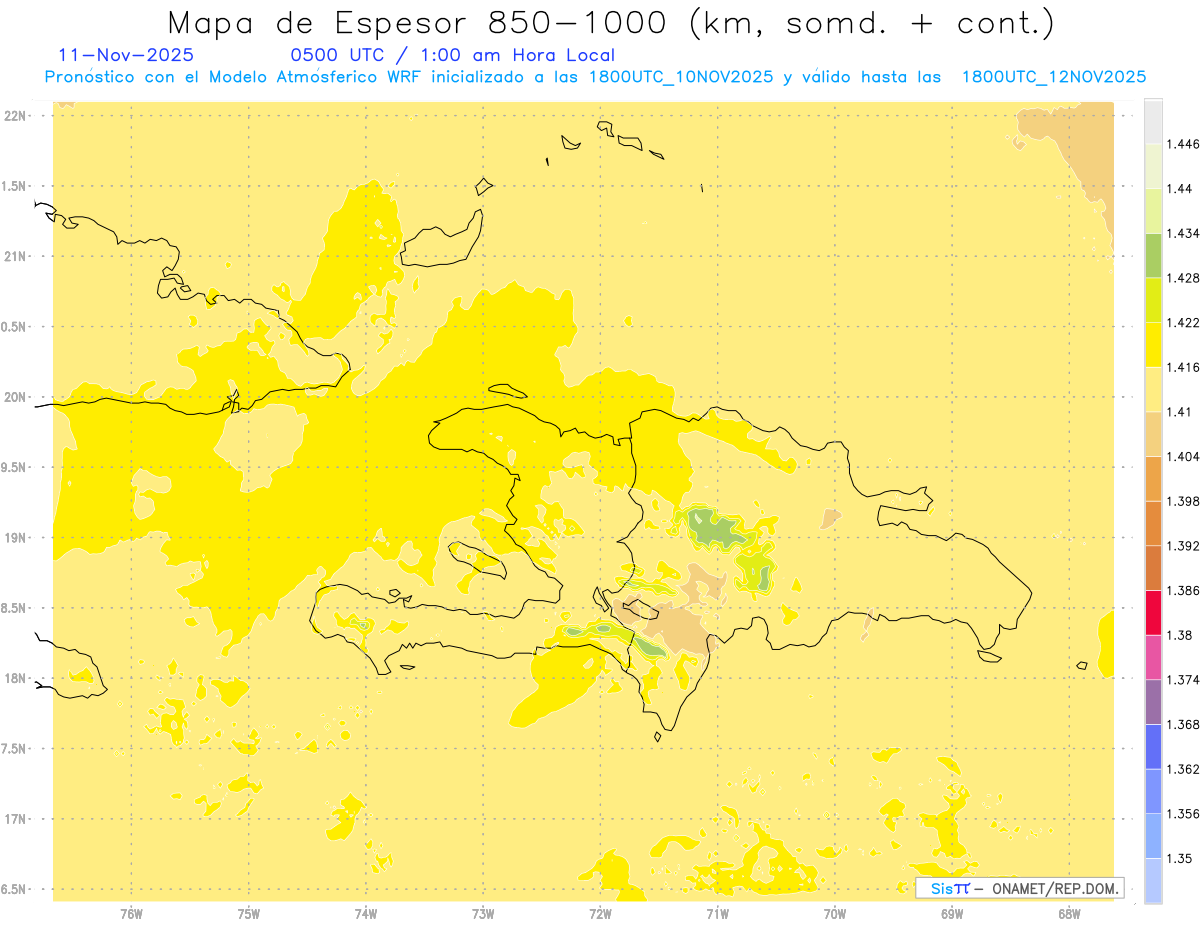Click the legend value '1.428'
The image size is (1200, 927).
point(1183,278)
